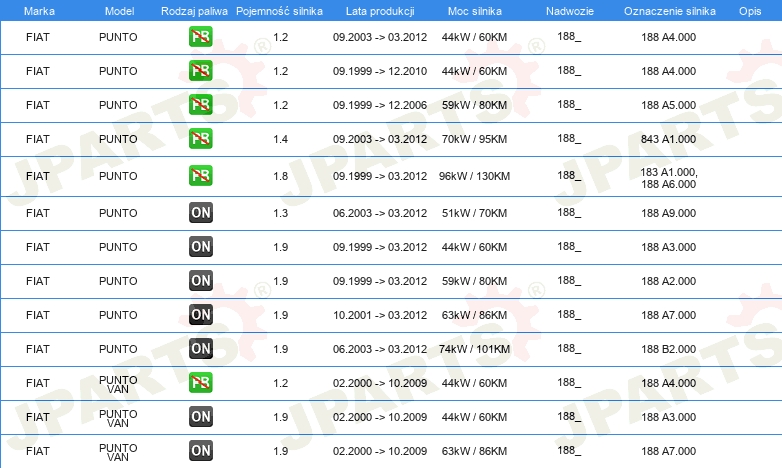Click the engine capacity 1.4
Screen dimensions: 782x468
click(x=280, y=139)
